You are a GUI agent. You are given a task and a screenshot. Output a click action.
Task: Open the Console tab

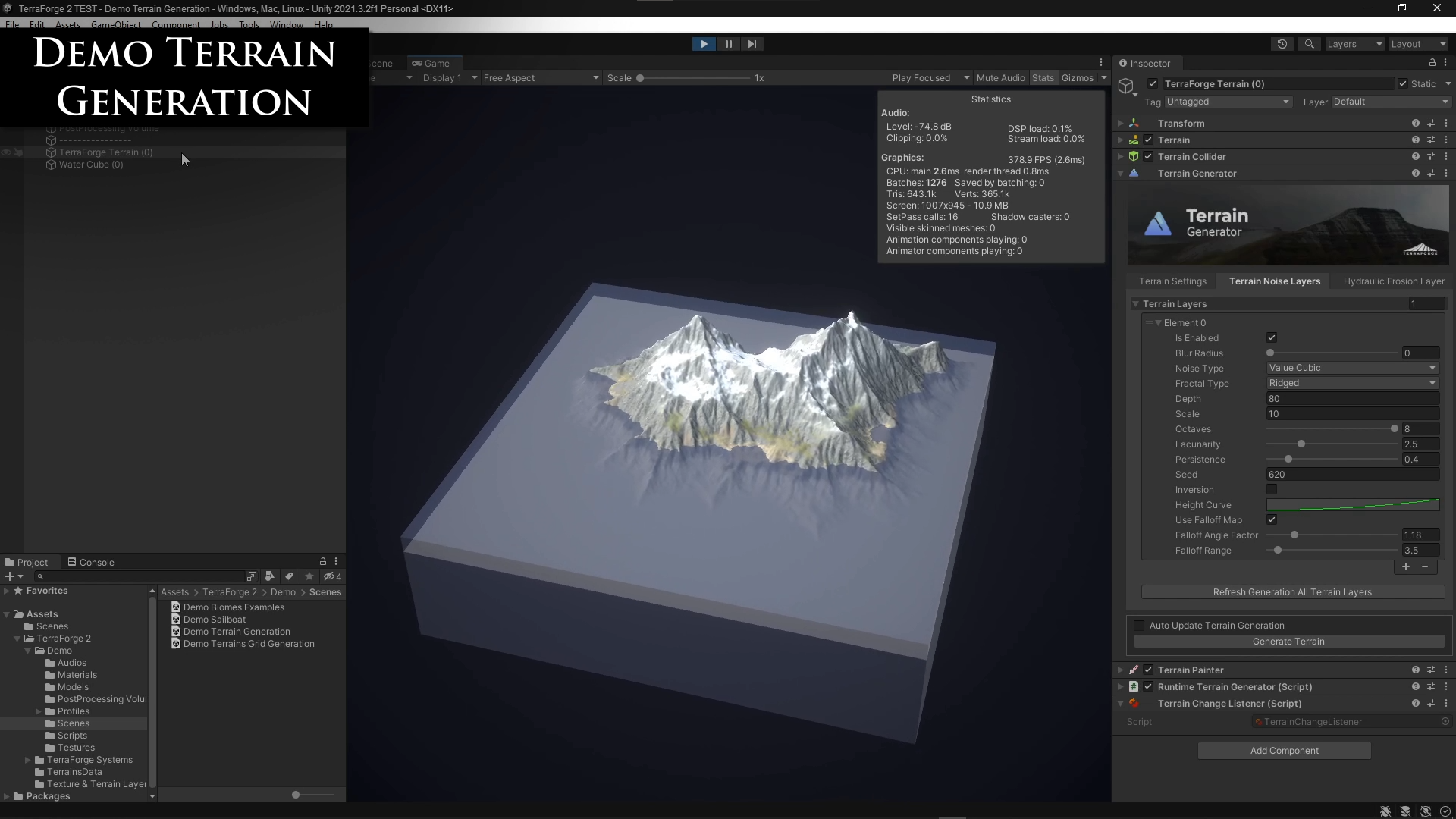point(91,563)
